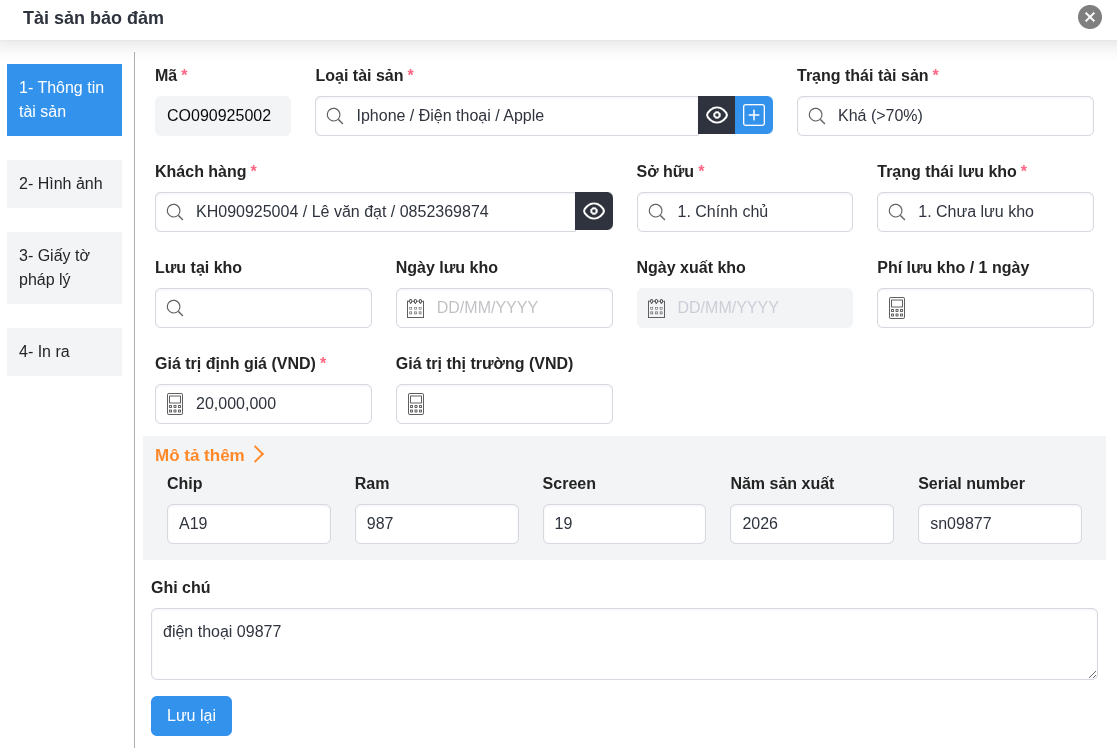Click calculator icon in Giá trị định giá
Image resolution: width=1117 pixels, height=748 pixels.
point(175,404)
